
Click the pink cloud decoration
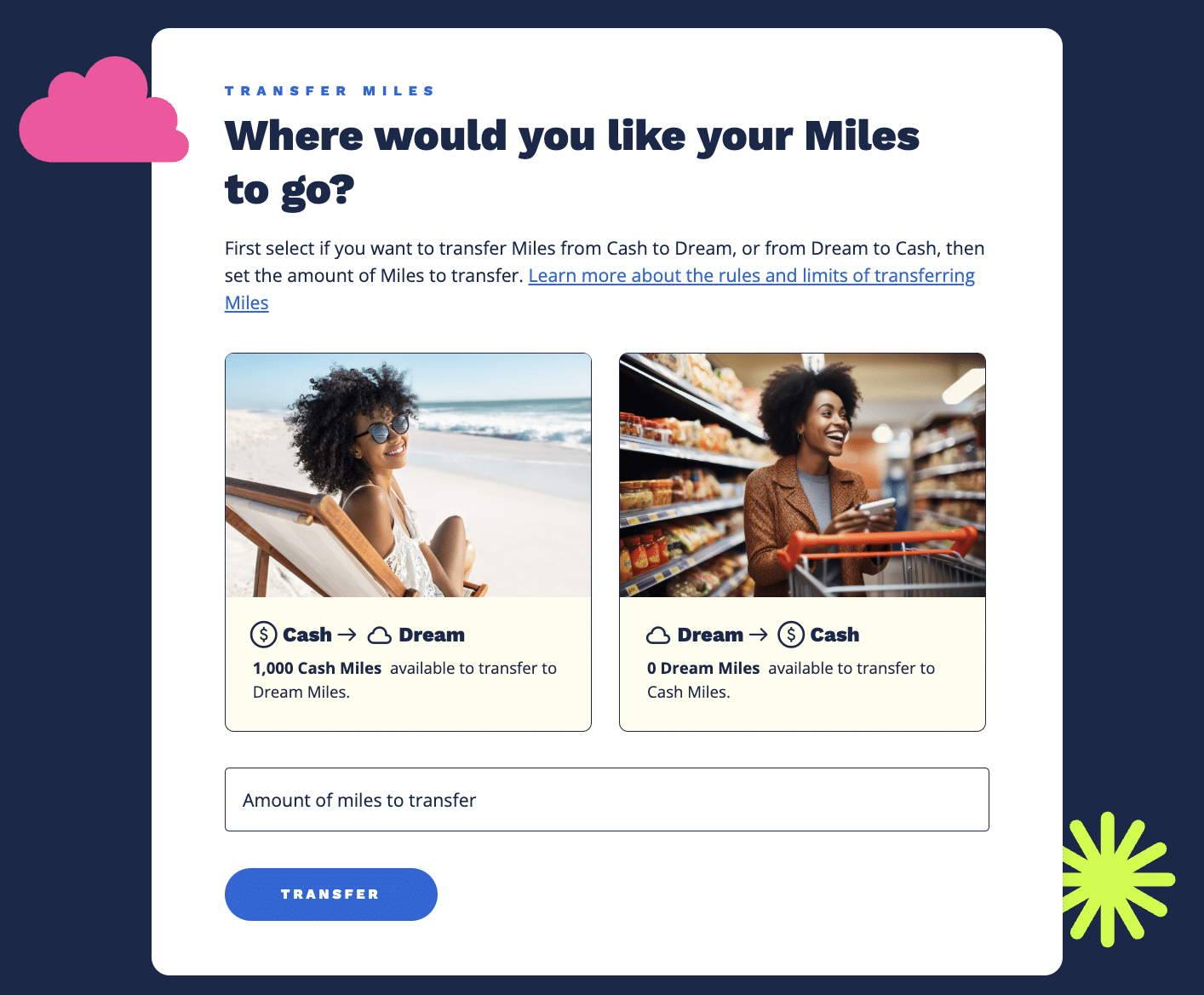click(x=103, y=111)
